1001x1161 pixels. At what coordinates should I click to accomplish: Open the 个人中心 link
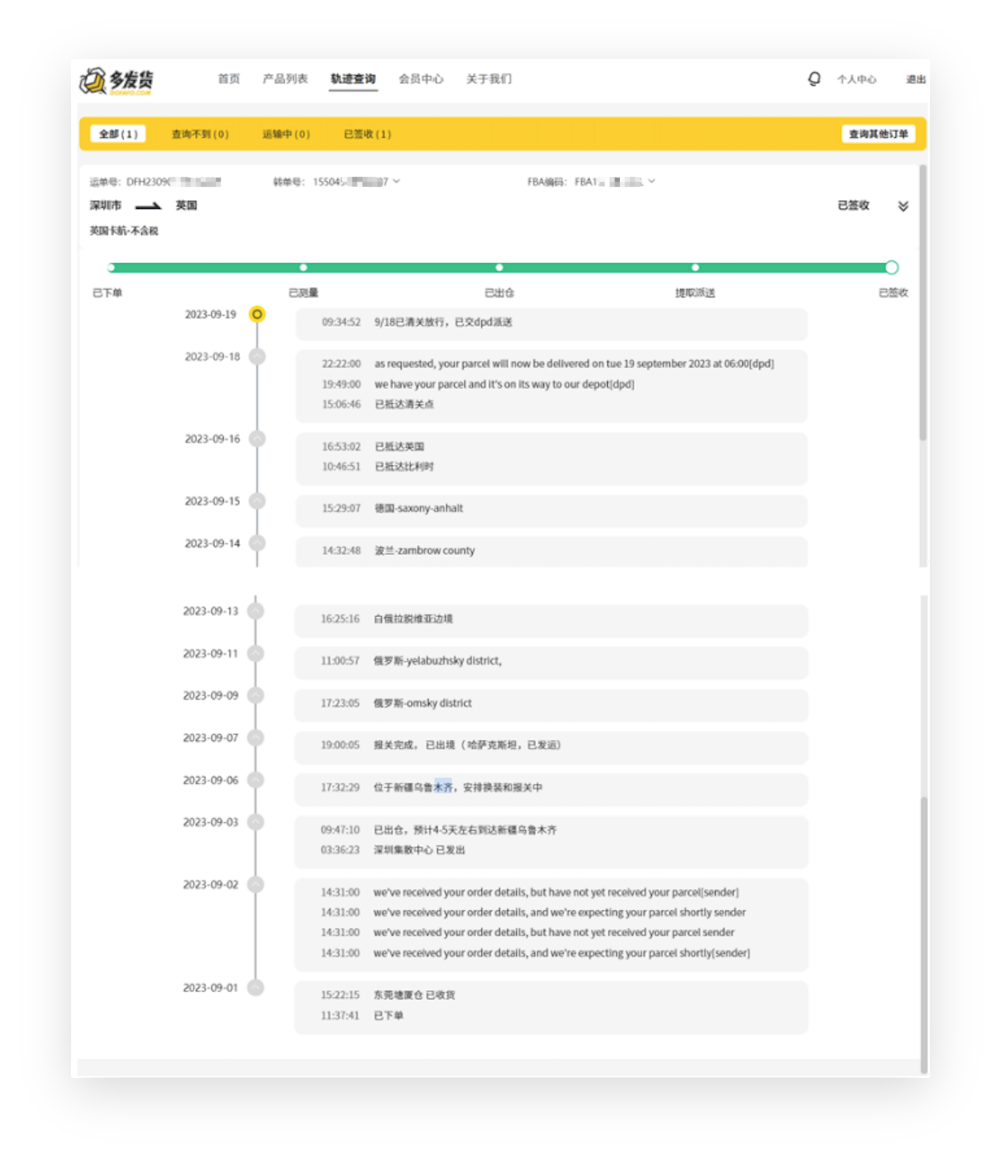click(x=857, y=79)
